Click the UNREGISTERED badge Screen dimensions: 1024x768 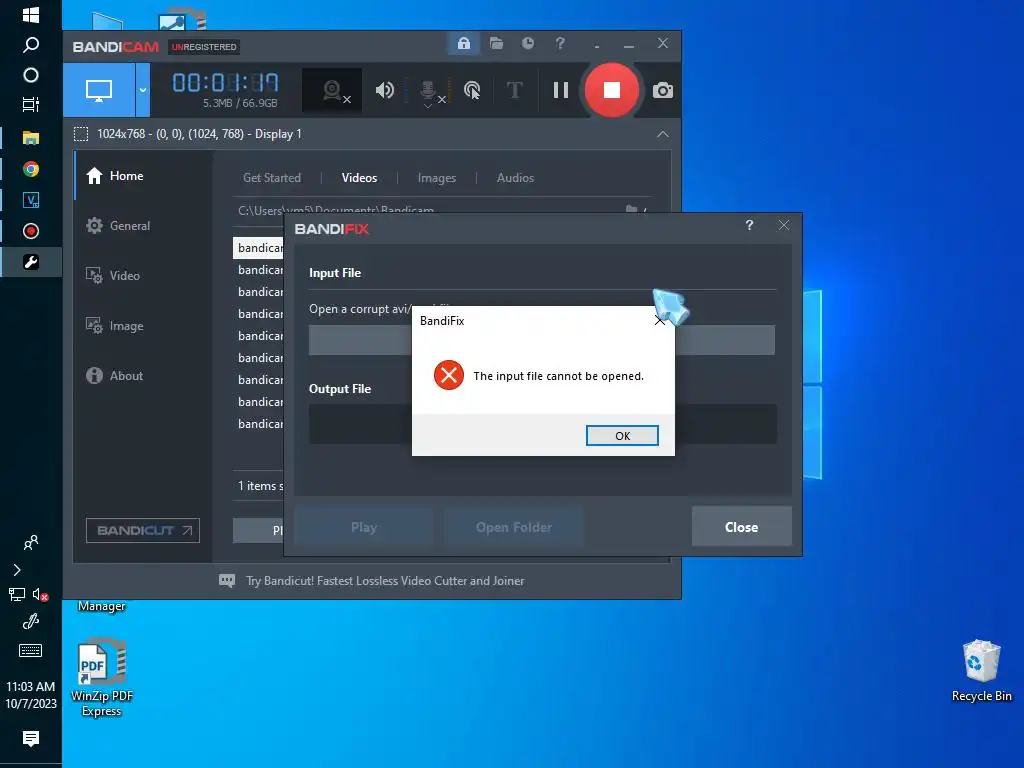click(204, 47)
